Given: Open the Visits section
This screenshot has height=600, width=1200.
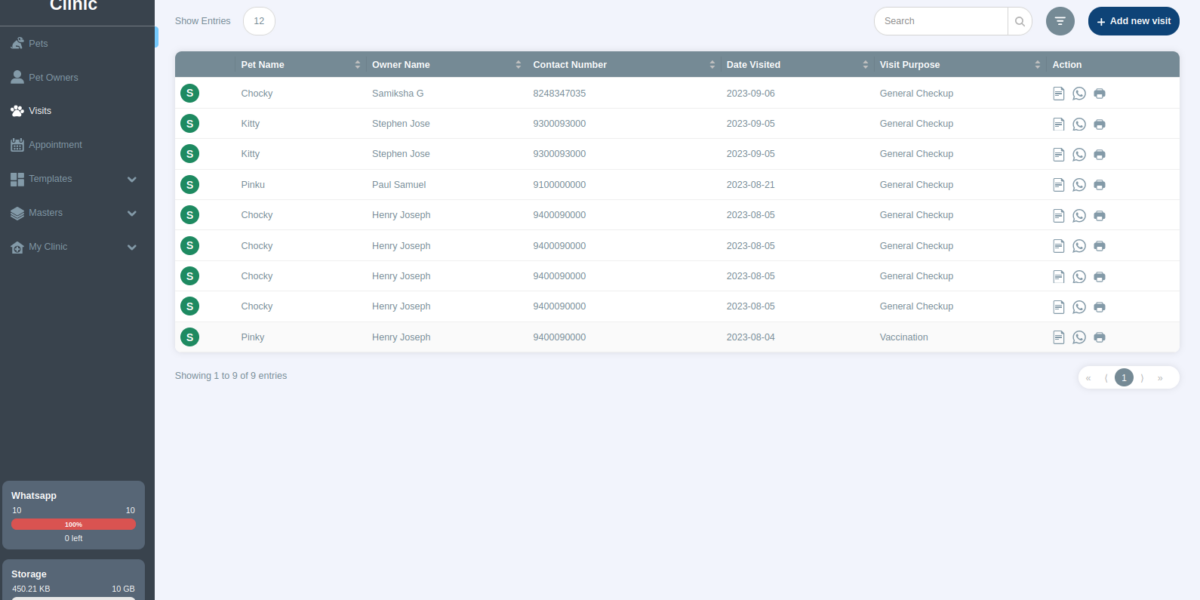Looking at the screenshot, I should tap(39, 110).
